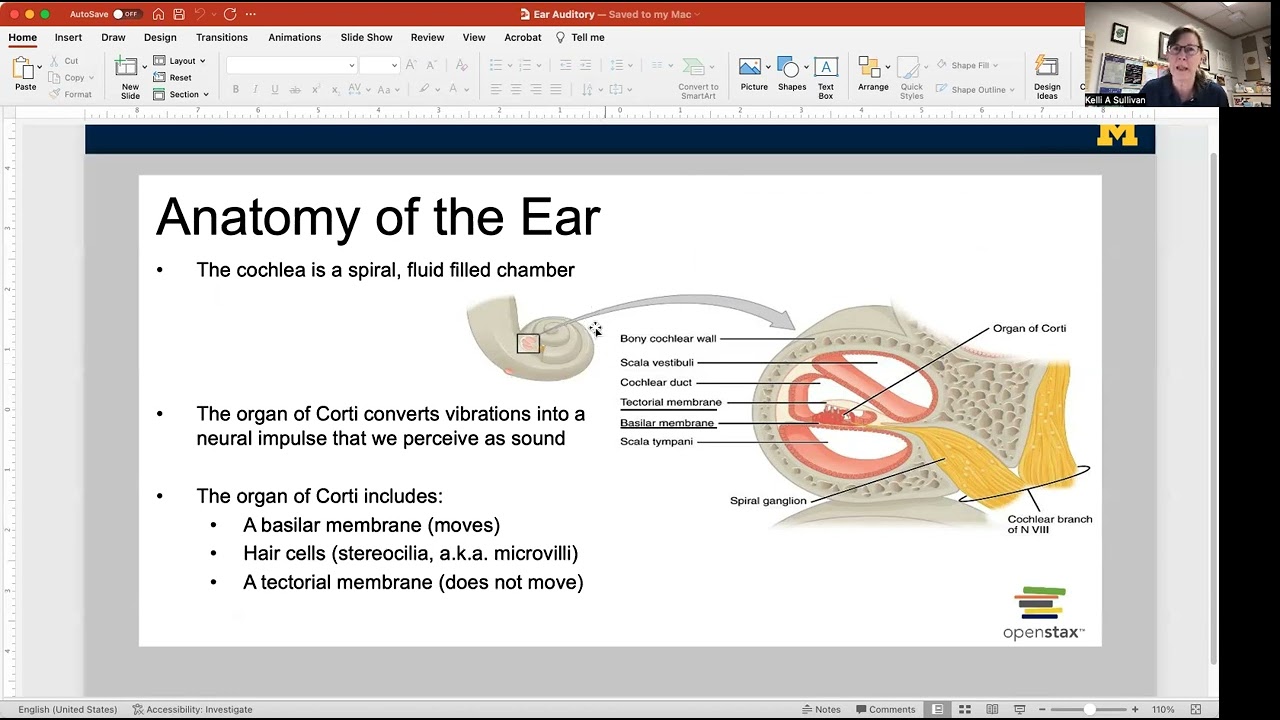This screenshot has width=1280, height=720.
Task: Save the presentation with the floppy disk icon
Action: 179,14
